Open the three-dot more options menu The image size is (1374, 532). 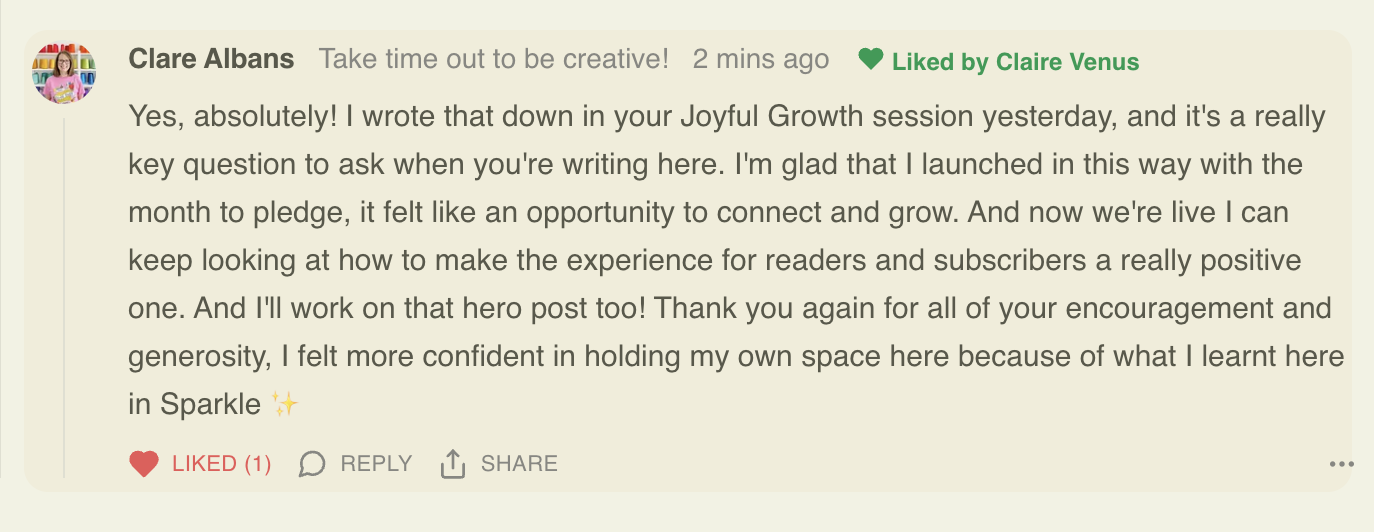click(1341, 464)
